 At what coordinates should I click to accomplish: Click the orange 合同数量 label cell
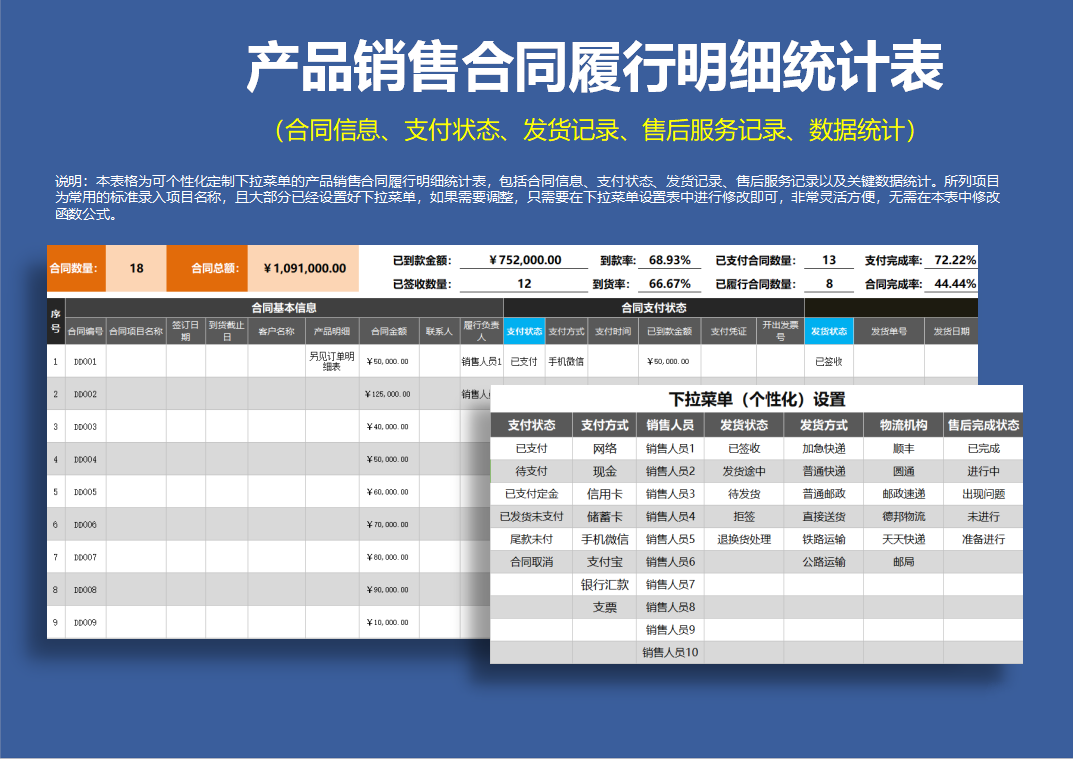(76, 268)
